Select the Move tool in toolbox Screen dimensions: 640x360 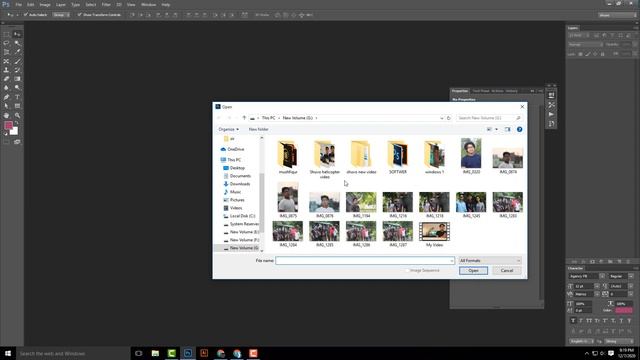point(17,35)
